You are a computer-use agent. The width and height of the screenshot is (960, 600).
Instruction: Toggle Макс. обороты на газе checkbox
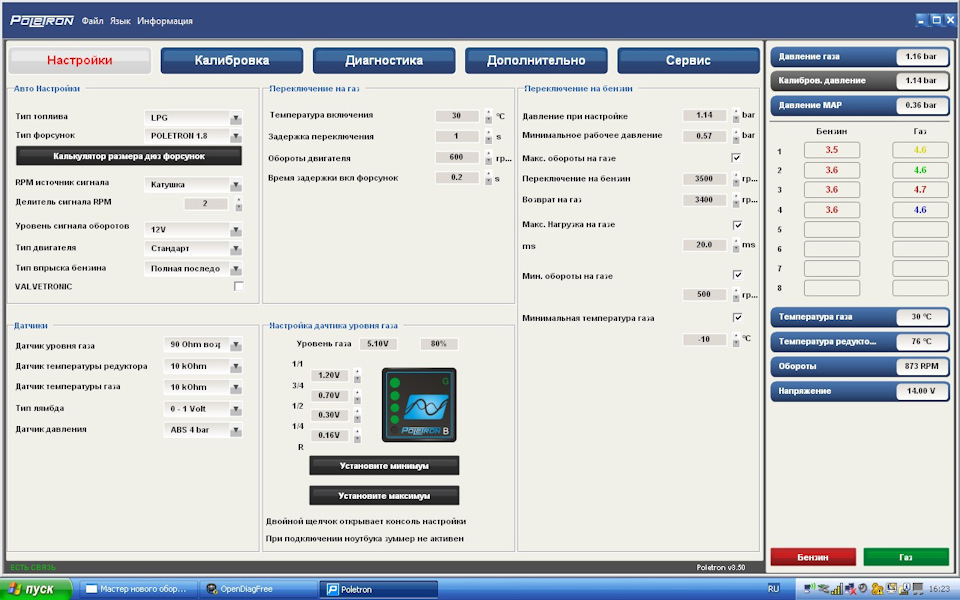tap(737, 158)
